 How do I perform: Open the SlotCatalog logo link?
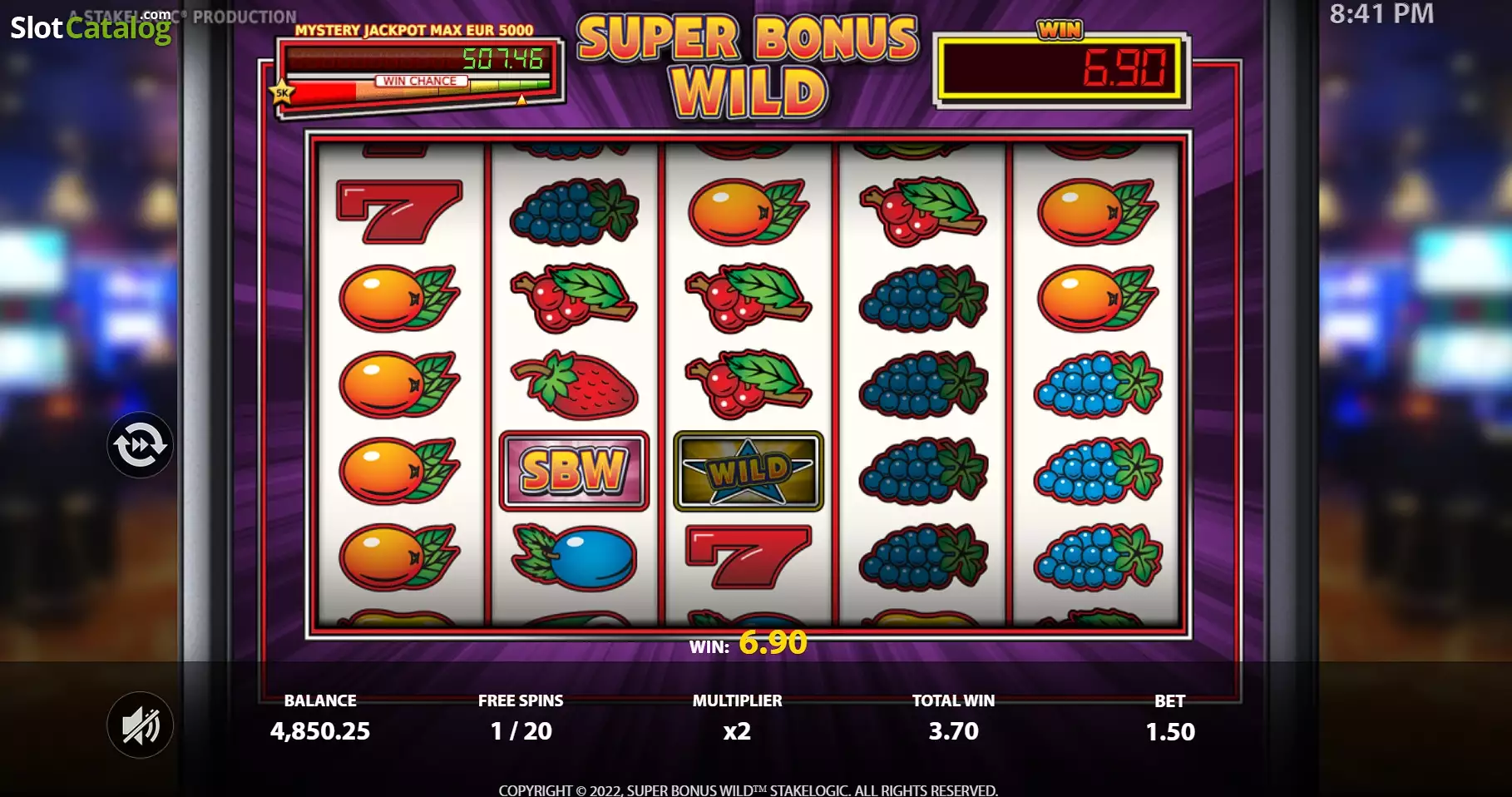(x=91, y=27)
